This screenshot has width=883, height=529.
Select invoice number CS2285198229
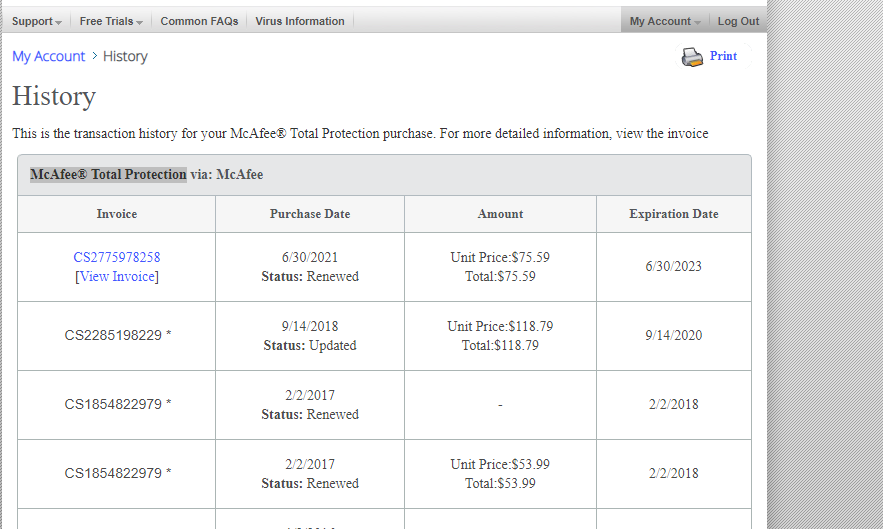(x=113, y=335)
